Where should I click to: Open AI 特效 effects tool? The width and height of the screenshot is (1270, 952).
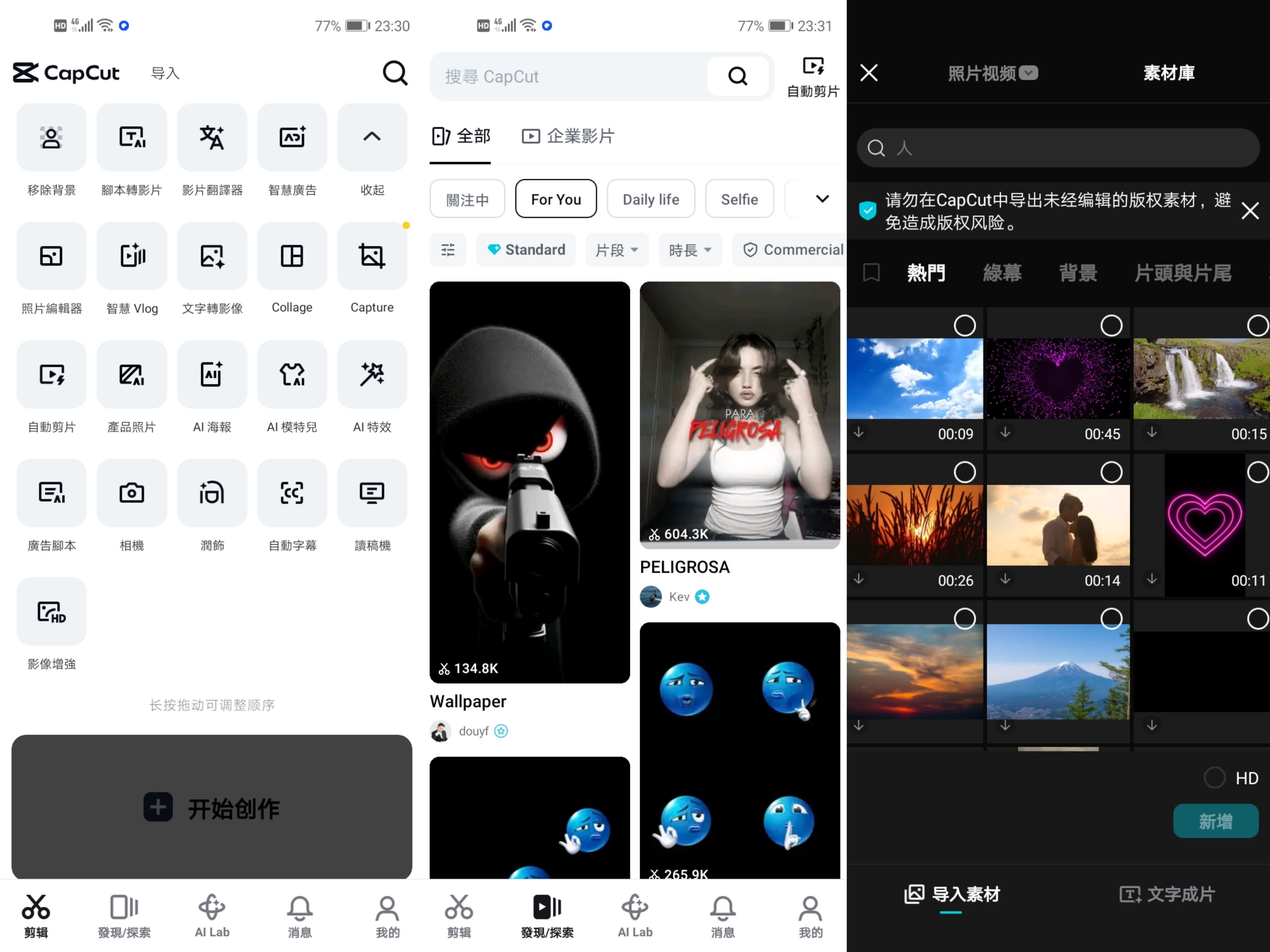click(371, 375)
